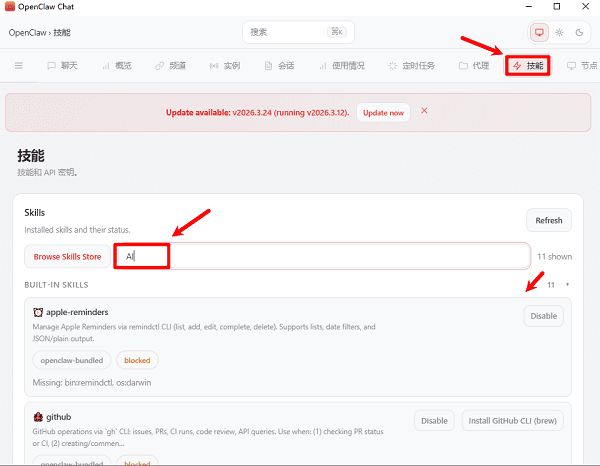This screenshot has width=600, height=466.
Task: Click the github skill icon
Action: [38, 415]
